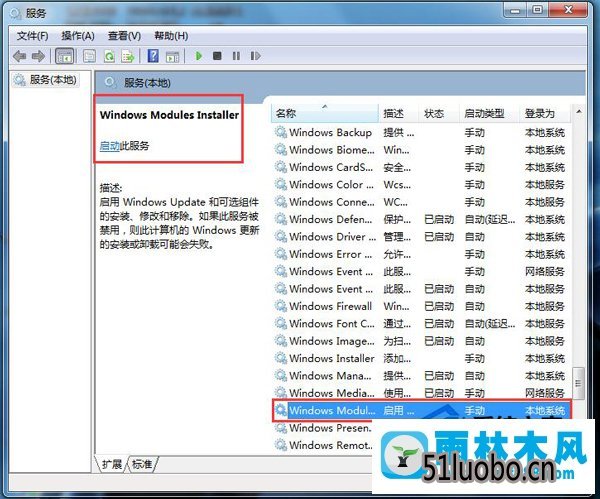
Task: Sort by the 启动类型 column header
Action: click(489, 113)
